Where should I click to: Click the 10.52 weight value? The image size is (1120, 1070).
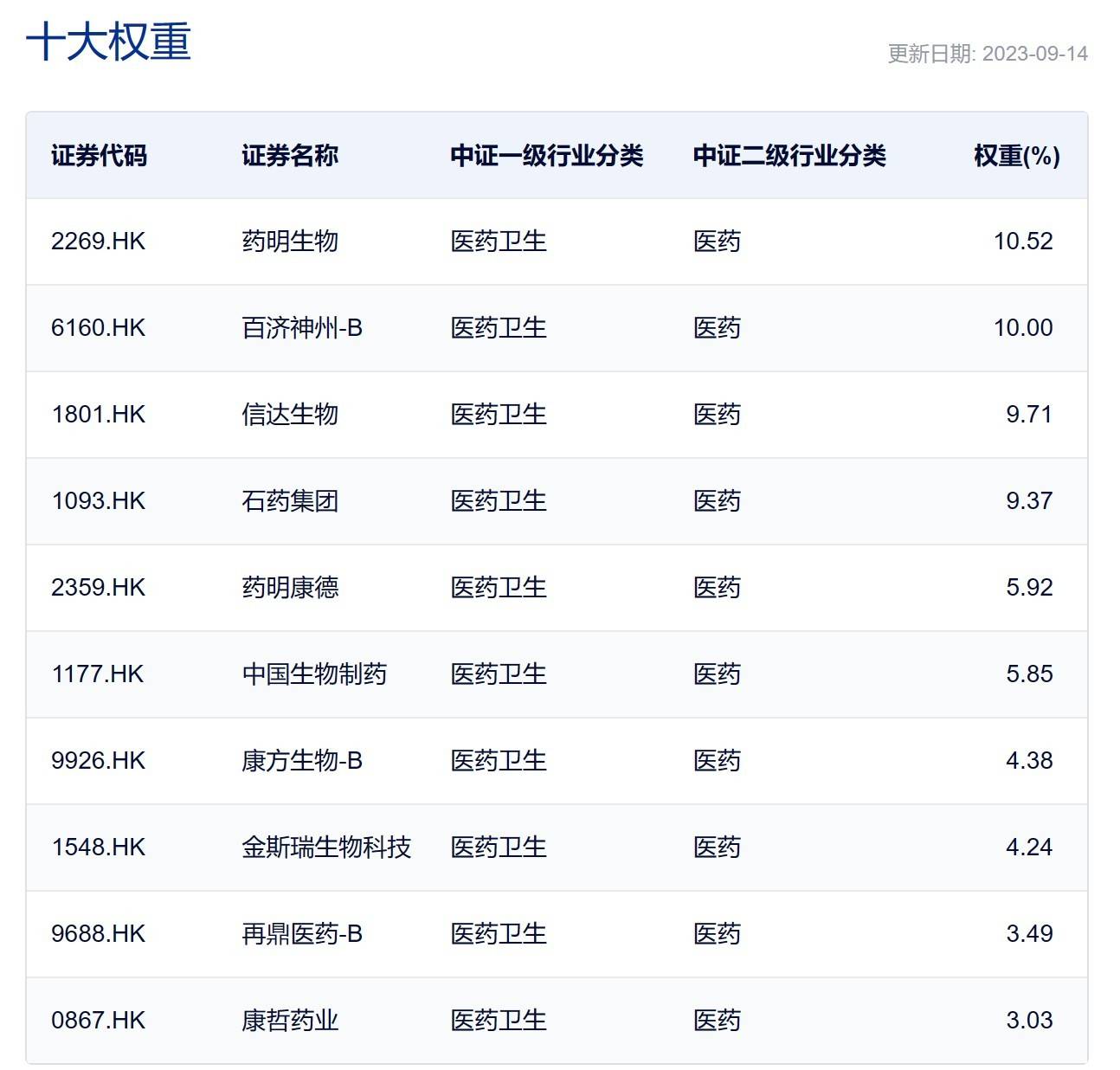point(1022,242)
